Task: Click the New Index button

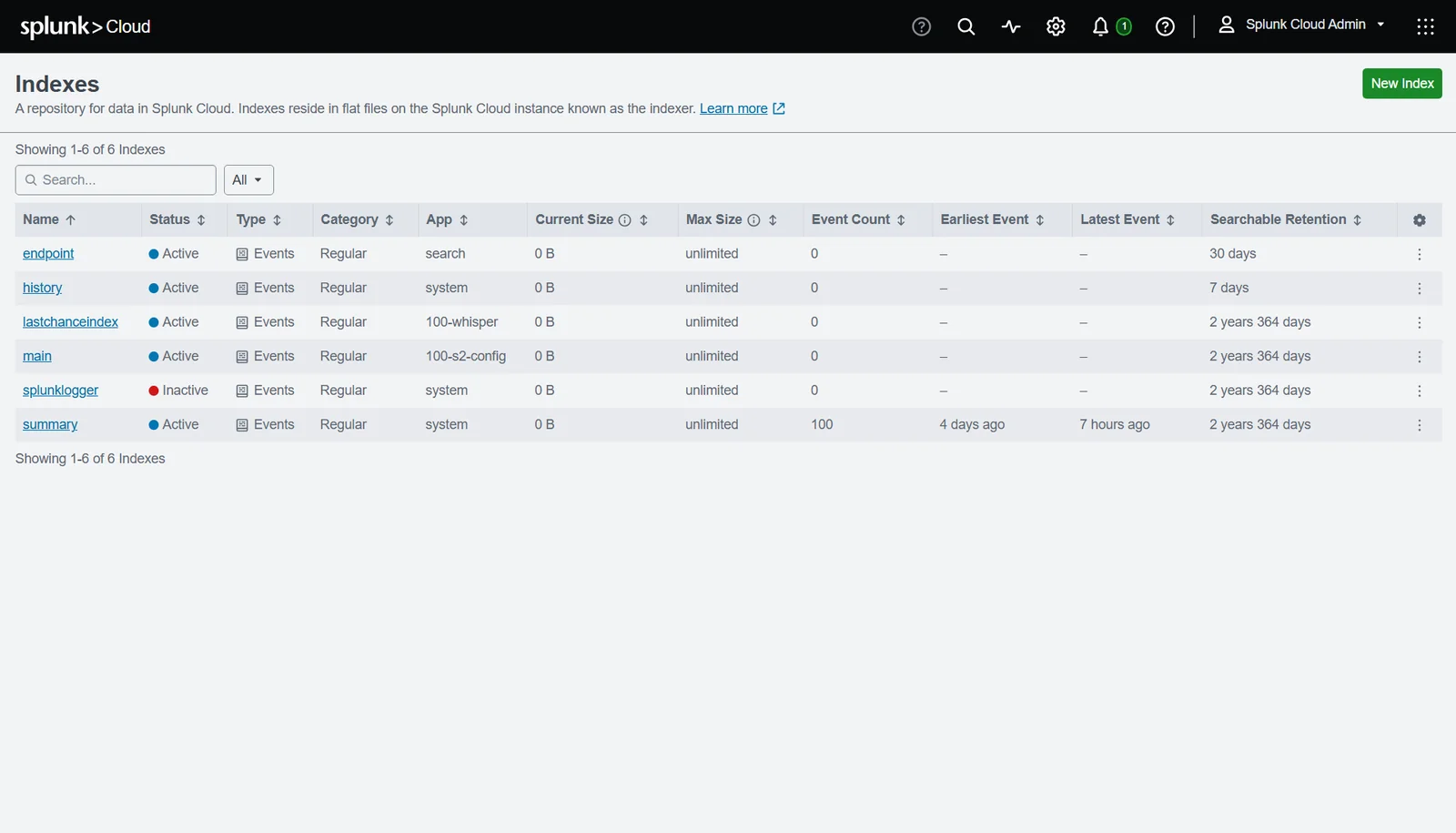Action: tap(1401, 83)
